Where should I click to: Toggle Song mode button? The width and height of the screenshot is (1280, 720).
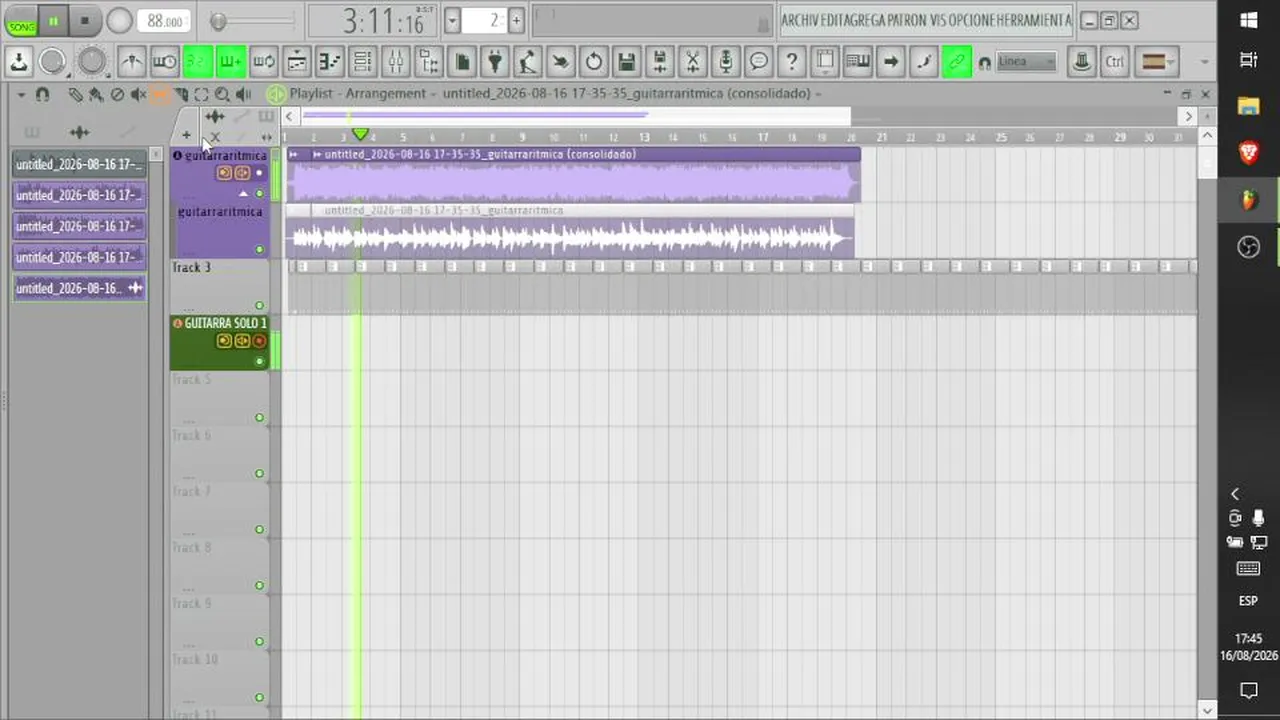(x=21, y=21)
